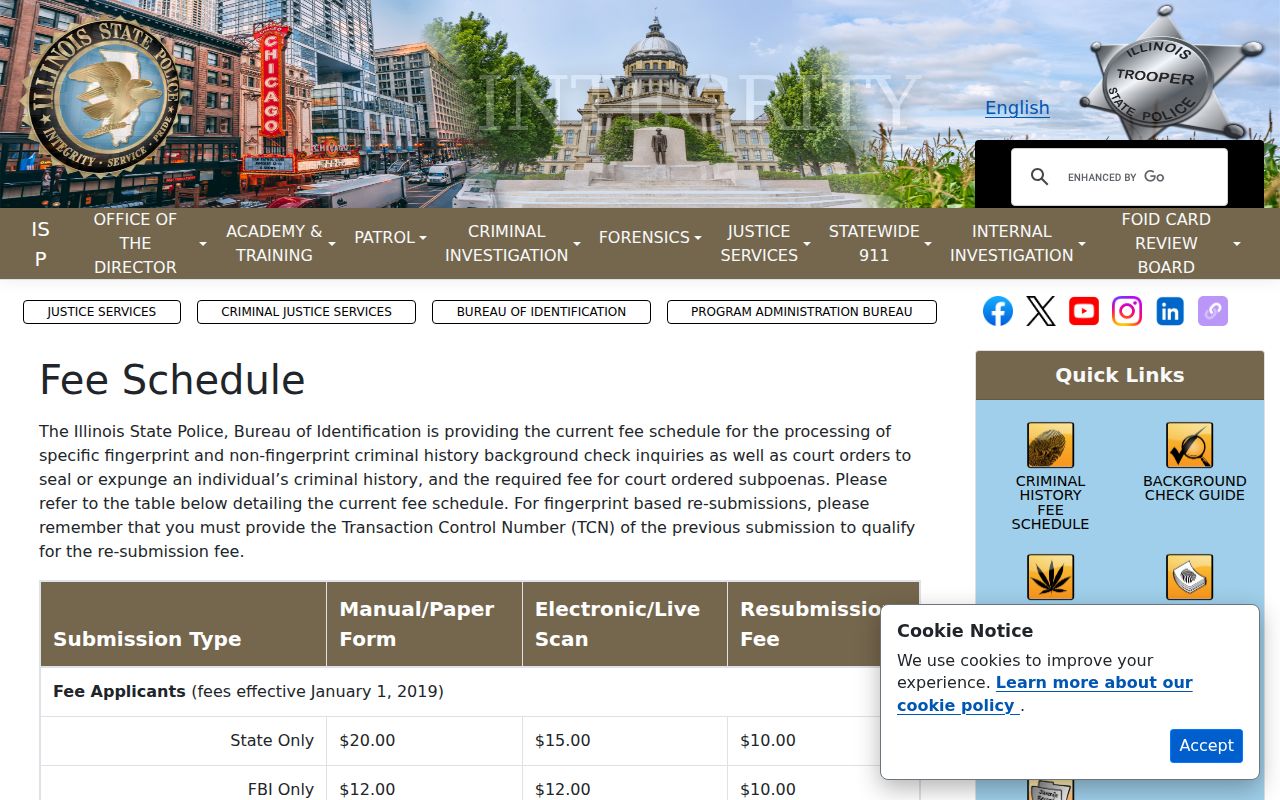Click the purple link-chain icon
Viewport: 1280px width, 800px height.
pos(1213,311)
